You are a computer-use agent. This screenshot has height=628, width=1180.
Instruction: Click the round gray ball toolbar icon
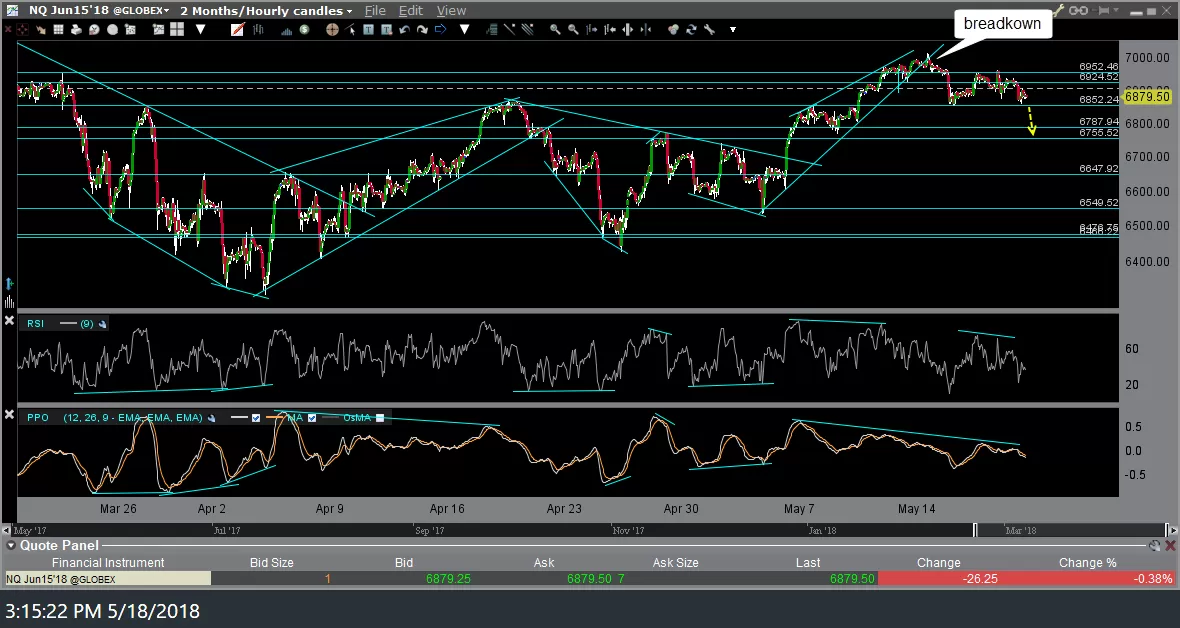tap(112, 29)
